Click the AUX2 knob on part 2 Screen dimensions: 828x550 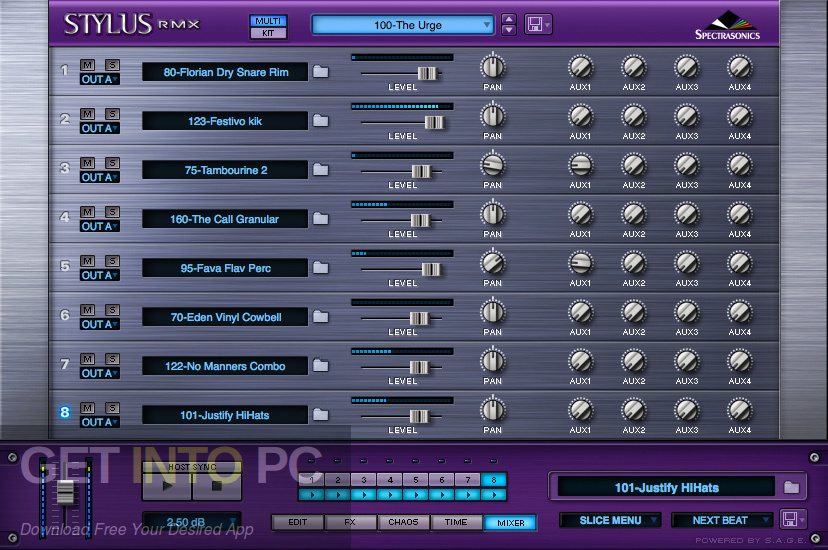pyautogui.click(x=634, y=116)
